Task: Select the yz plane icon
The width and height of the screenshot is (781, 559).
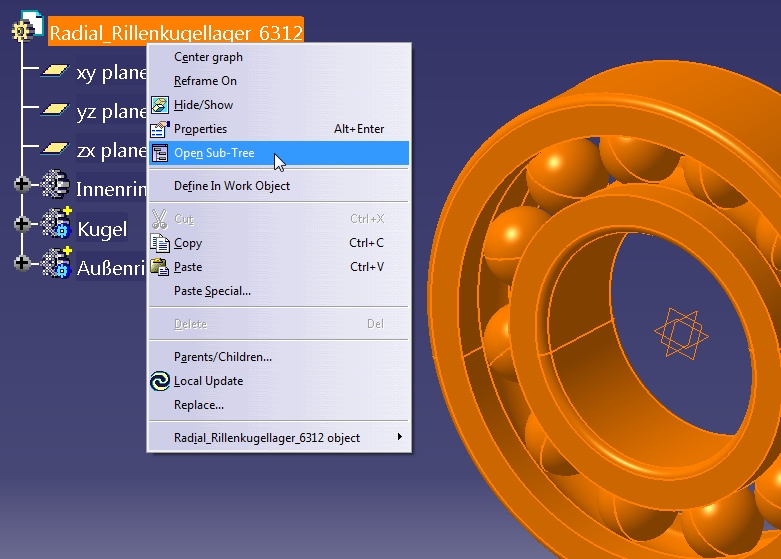Action: point(54,109)
